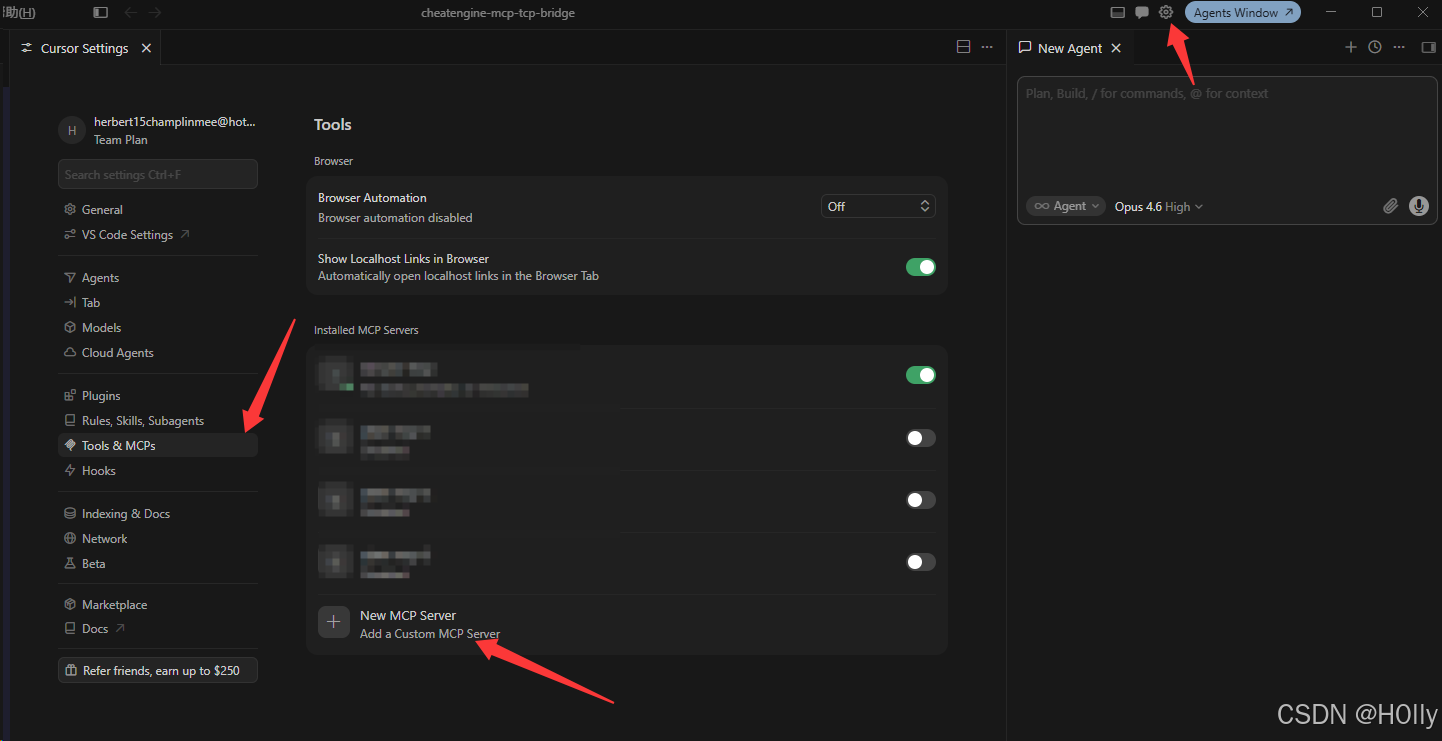Open the Marketplace section

point(158,605)
